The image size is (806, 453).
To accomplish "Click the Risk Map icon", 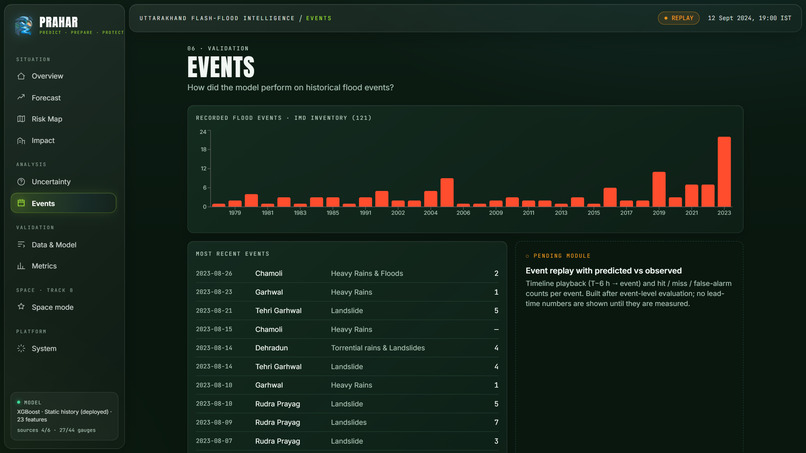I will tap(21, 119).
